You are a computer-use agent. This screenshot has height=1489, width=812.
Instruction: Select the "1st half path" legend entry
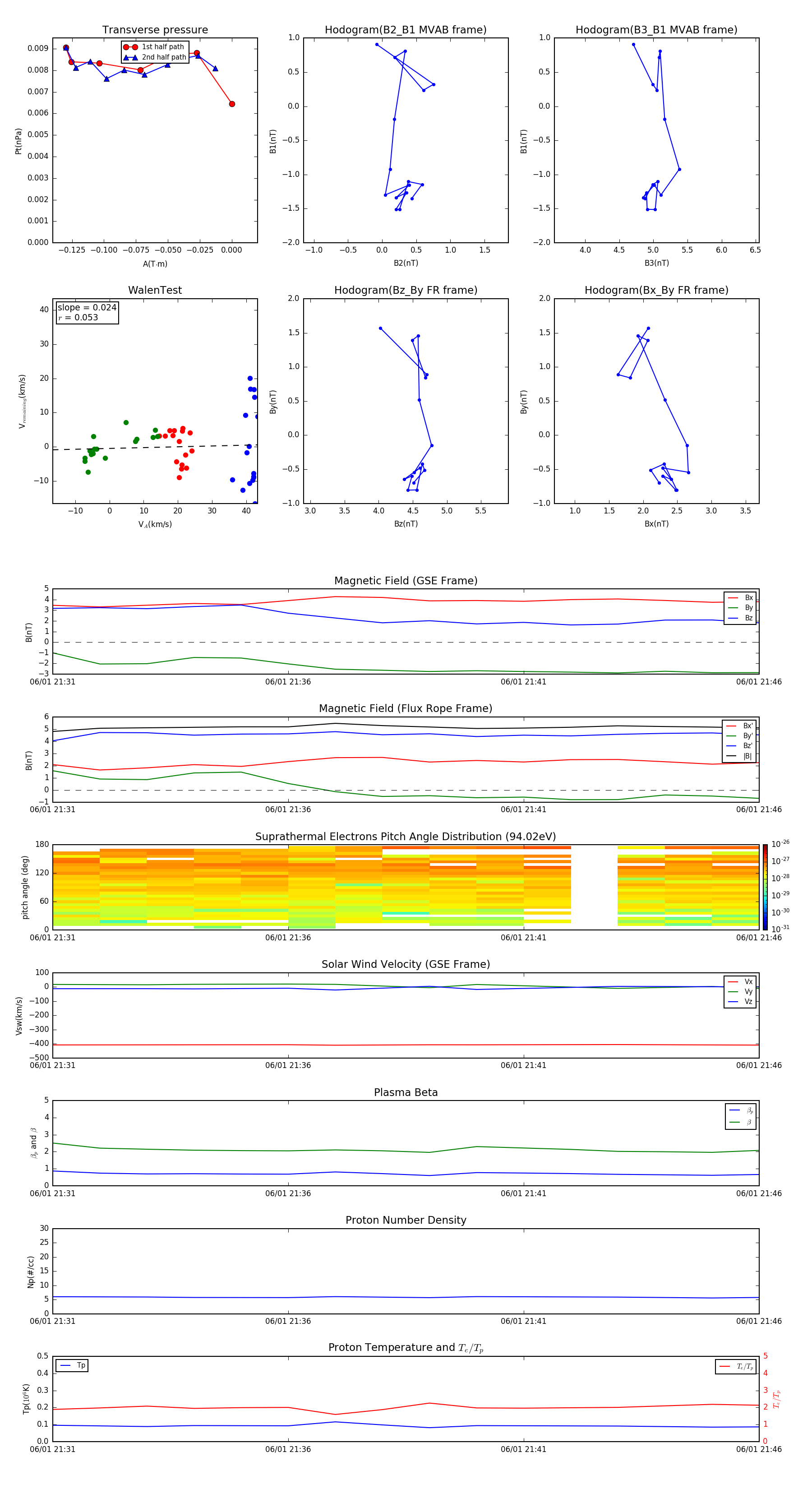click(154, 47)
